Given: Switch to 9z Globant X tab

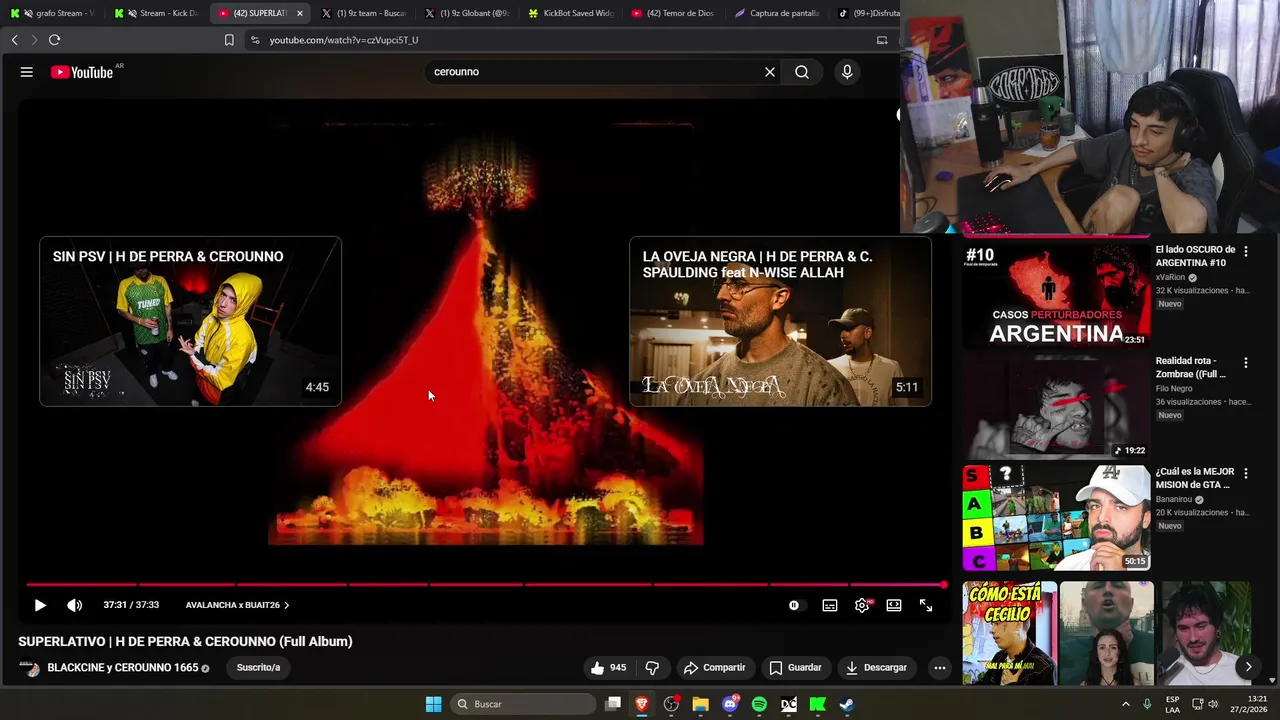Looking at the screenshot, I should point(468,13).
